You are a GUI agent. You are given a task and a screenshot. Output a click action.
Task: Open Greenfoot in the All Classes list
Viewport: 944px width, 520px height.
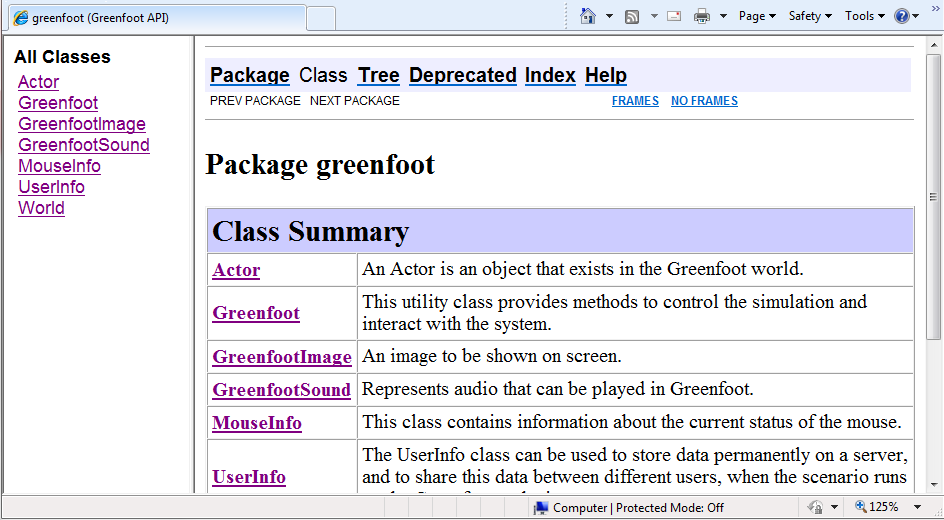coord(58,103)
